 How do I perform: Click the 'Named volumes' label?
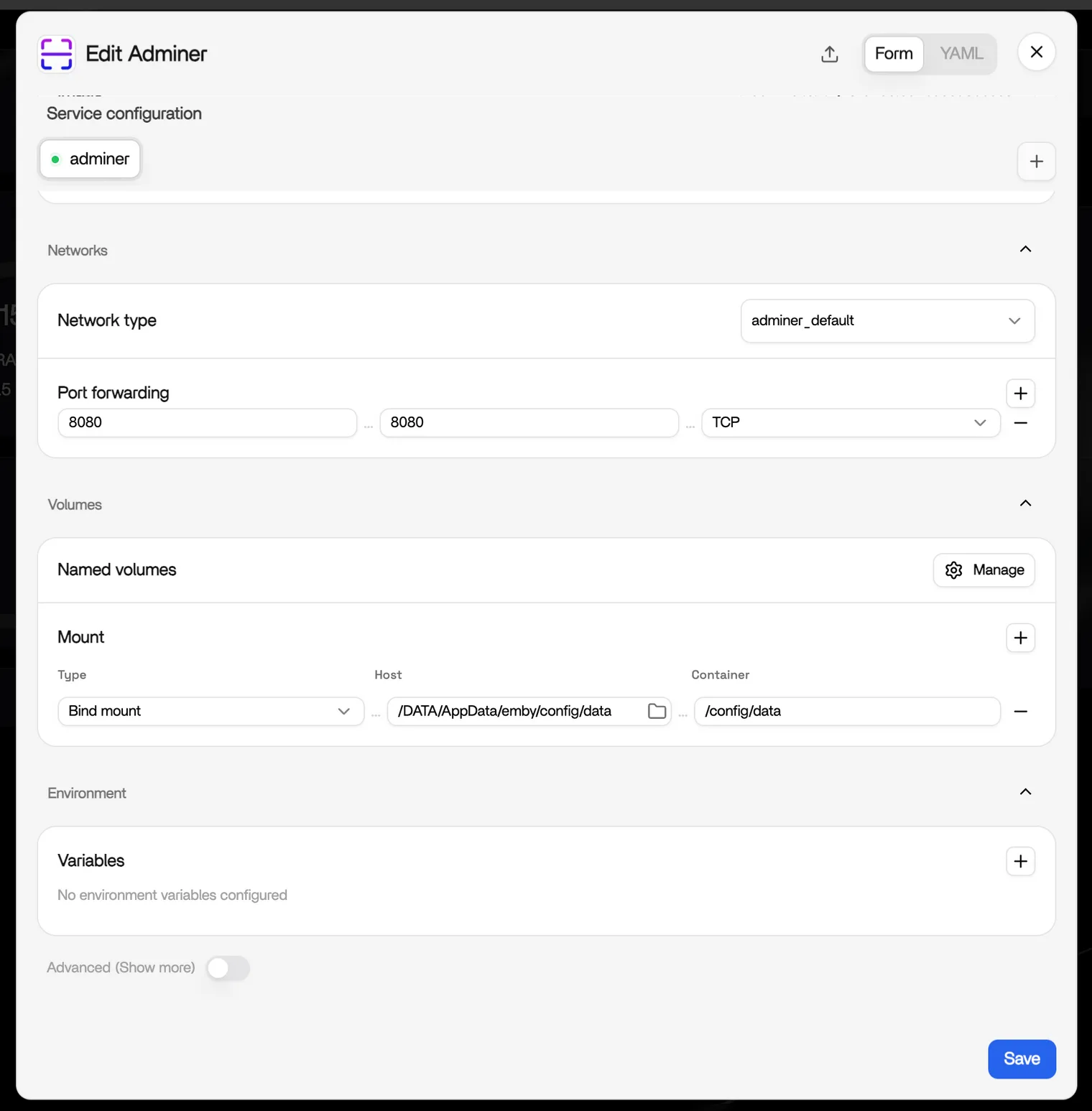click(x=117, y=570)
